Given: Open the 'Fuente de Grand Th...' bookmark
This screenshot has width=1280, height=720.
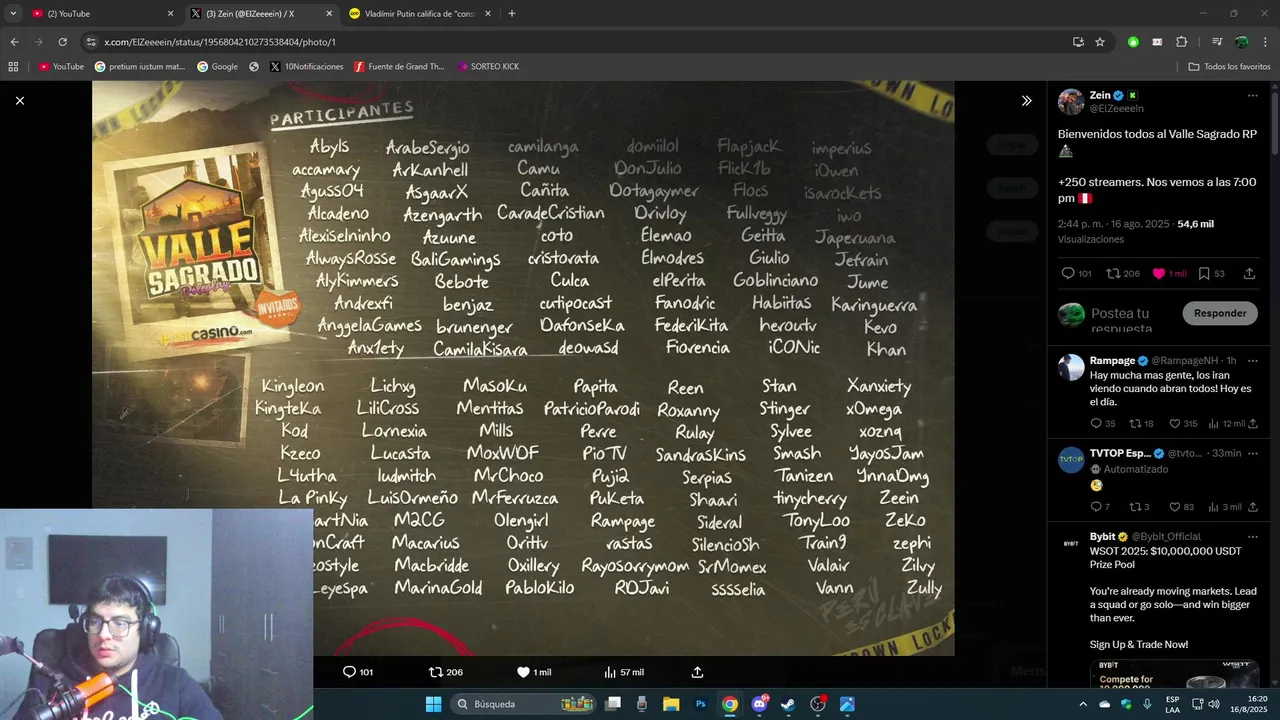Looking at the screenshot, I should [398, 67].
